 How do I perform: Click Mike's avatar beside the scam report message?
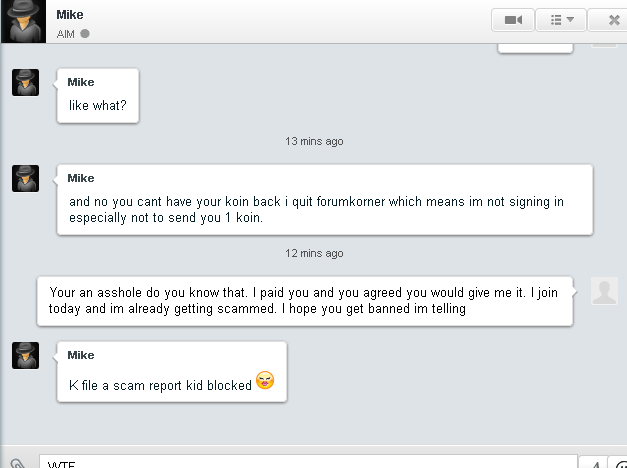click(x=25, y=356)
